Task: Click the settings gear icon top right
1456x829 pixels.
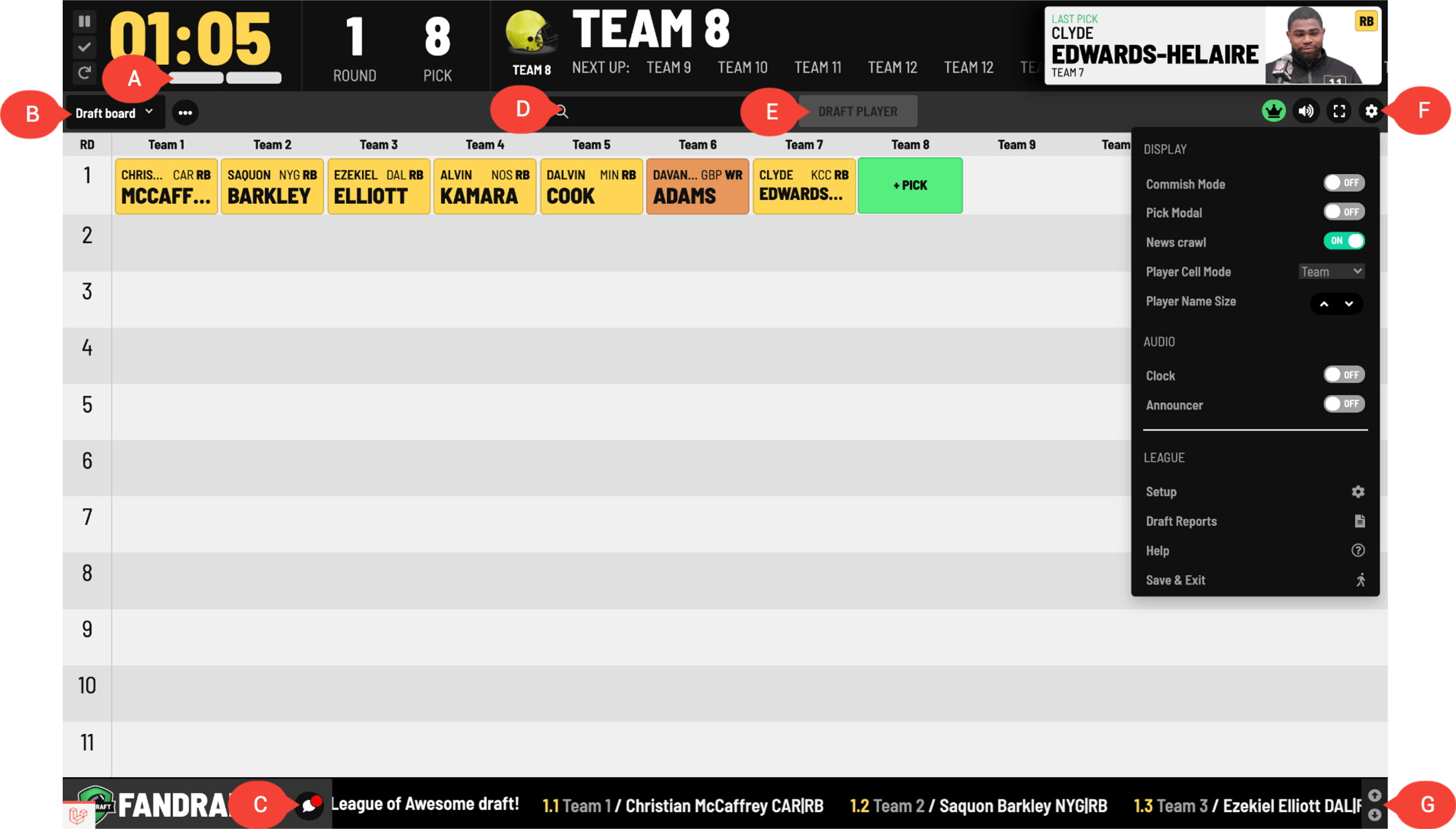Action: (1371, 111)
